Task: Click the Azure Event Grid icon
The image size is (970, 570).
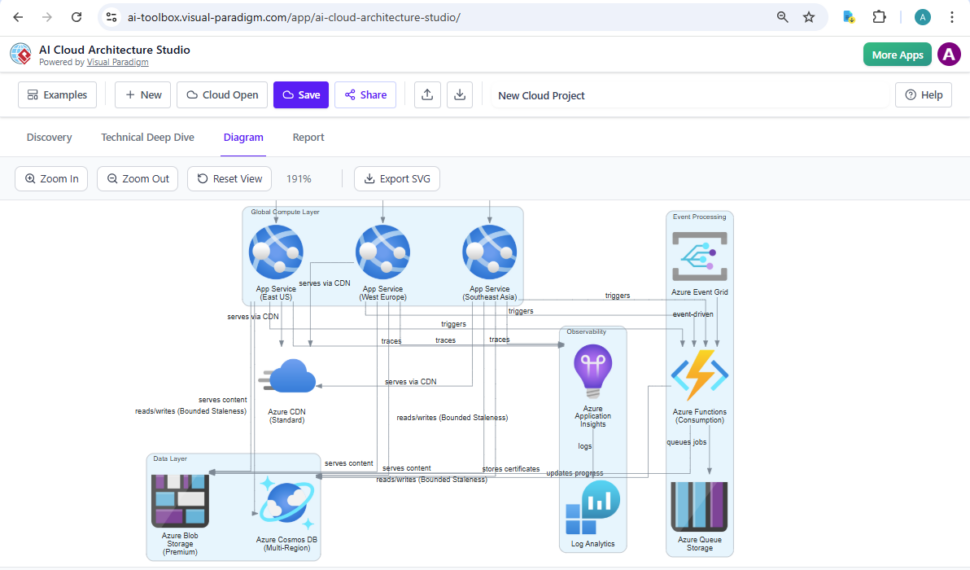Action: (x=699, y=257)
